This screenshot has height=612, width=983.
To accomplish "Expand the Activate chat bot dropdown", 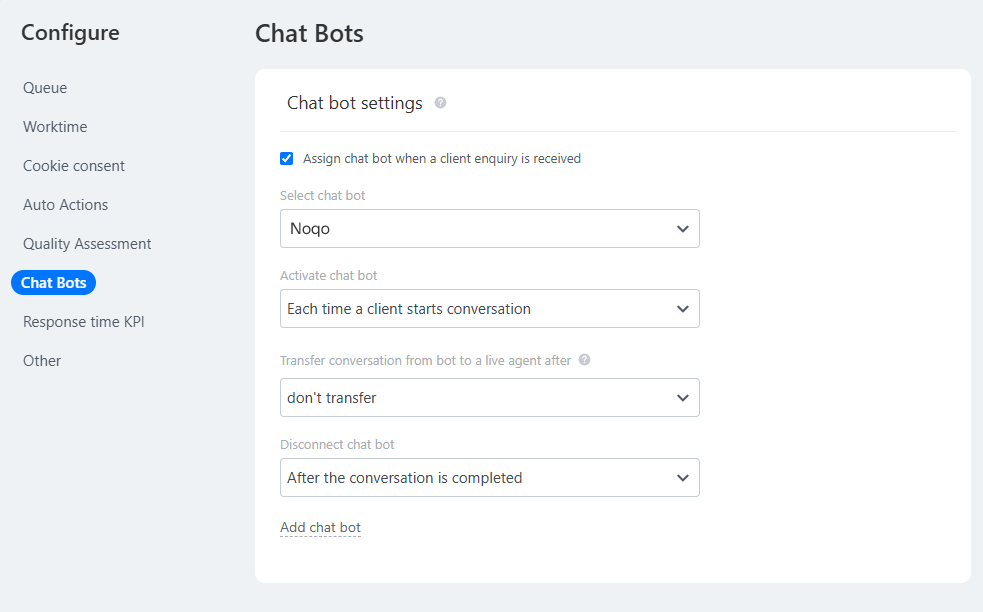I will (x=489, y=309).
